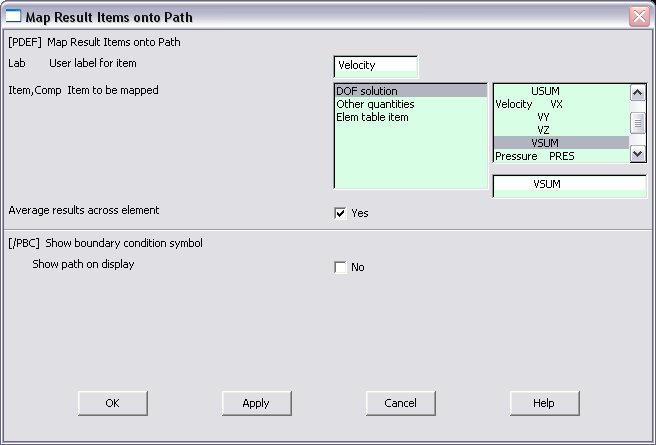Select Other quantities in item list
Screen dimensions: 656x445
[411, 104]
